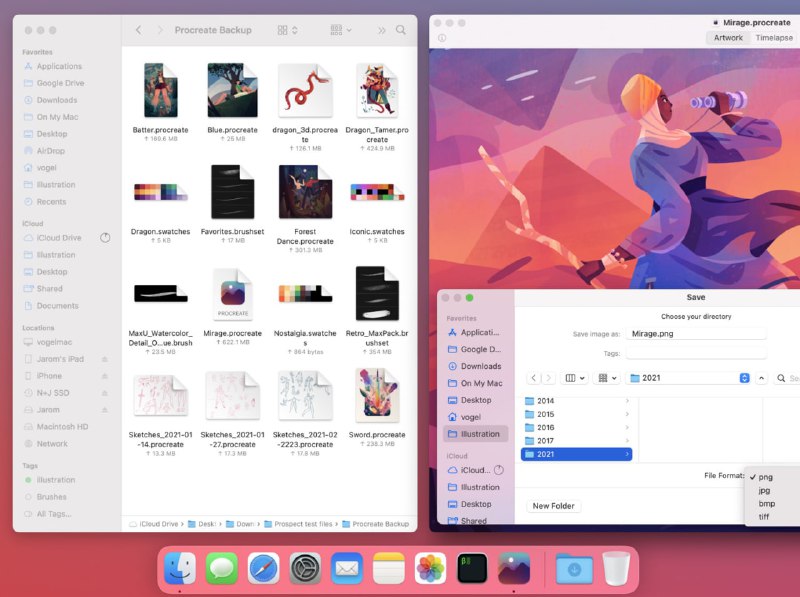Image resolution: width=800 pixels, height=597 pixels.
Task: Open Safari from the Dock
Action: pos(263,566)
